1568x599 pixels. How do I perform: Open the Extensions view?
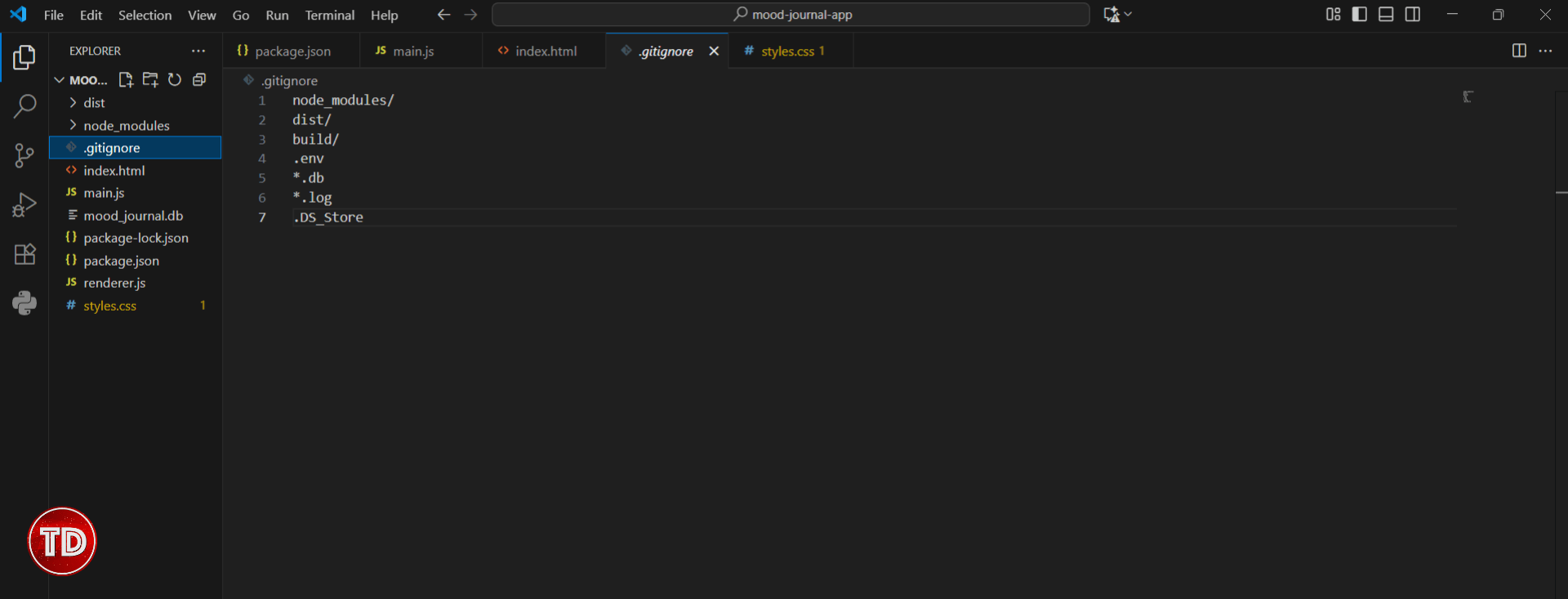pos(24,254)
